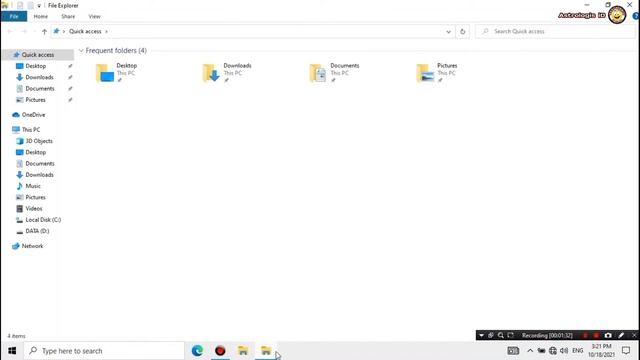Click the taskbar search box
The height and width of the screenshot is (360, 640).
[x=104, y=351]
